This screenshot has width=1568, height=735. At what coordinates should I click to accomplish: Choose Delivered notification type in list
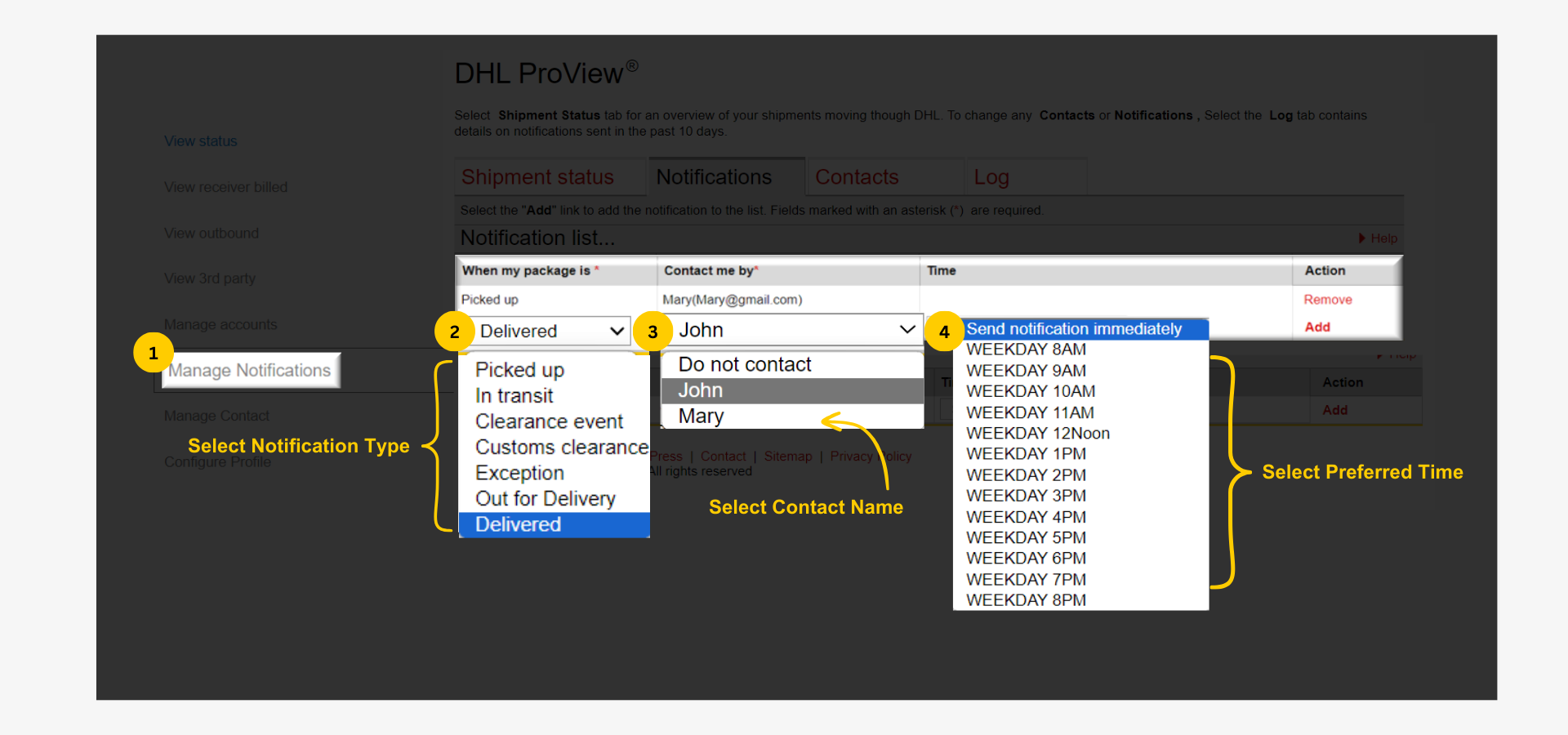pos(555,524)
